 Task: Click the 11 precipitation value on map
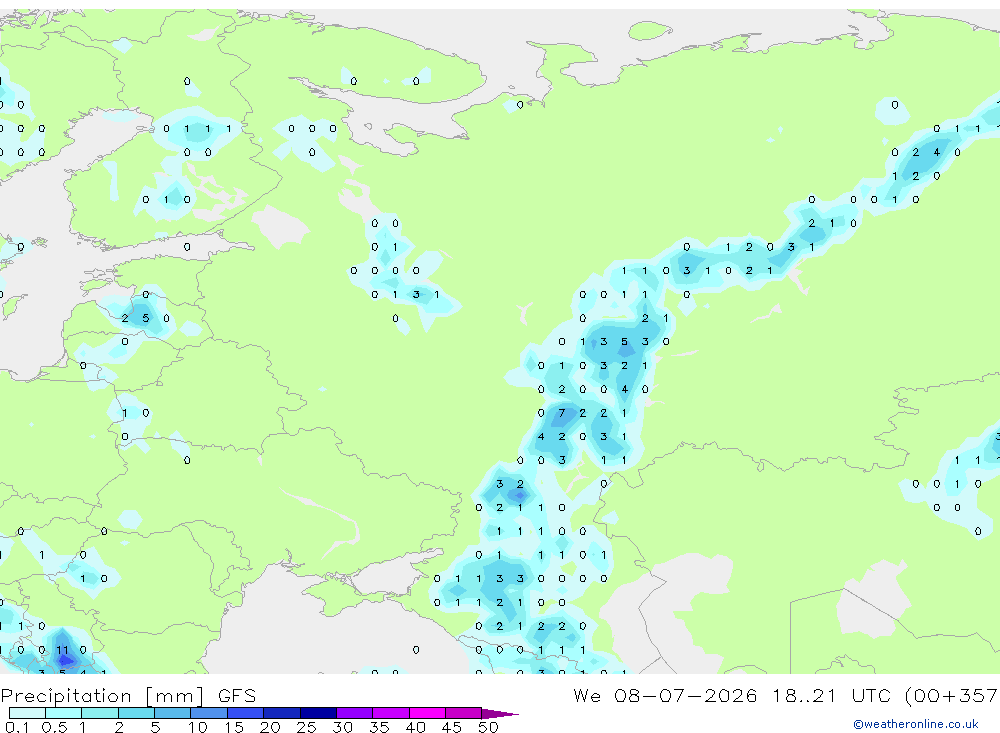(x=62, y=650)
